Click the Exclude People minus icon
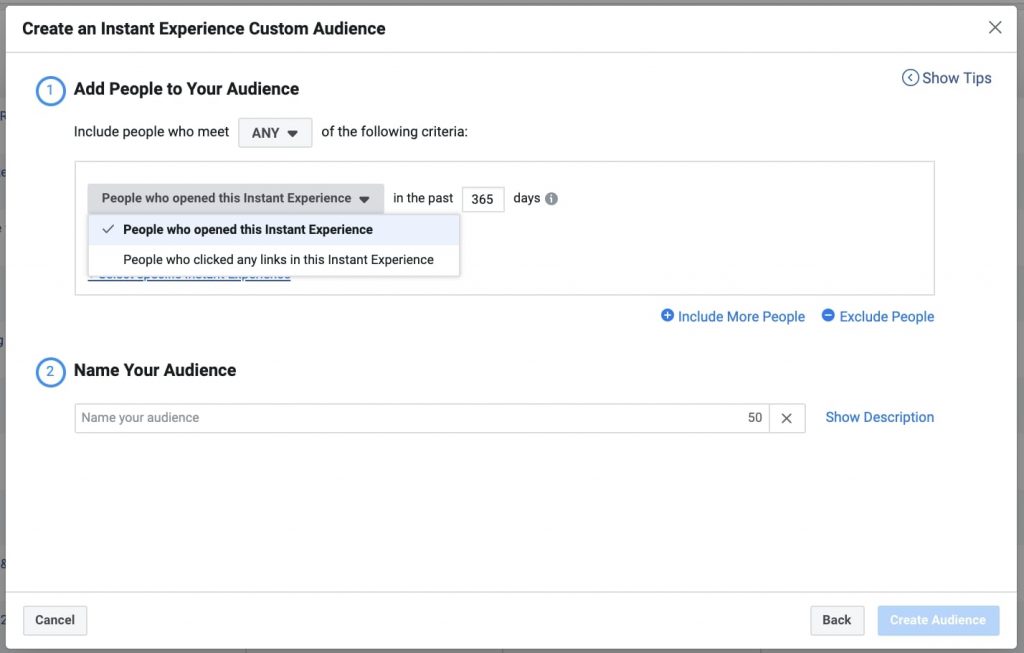Viewport: 1024px width, 653px height. [828, 316]
